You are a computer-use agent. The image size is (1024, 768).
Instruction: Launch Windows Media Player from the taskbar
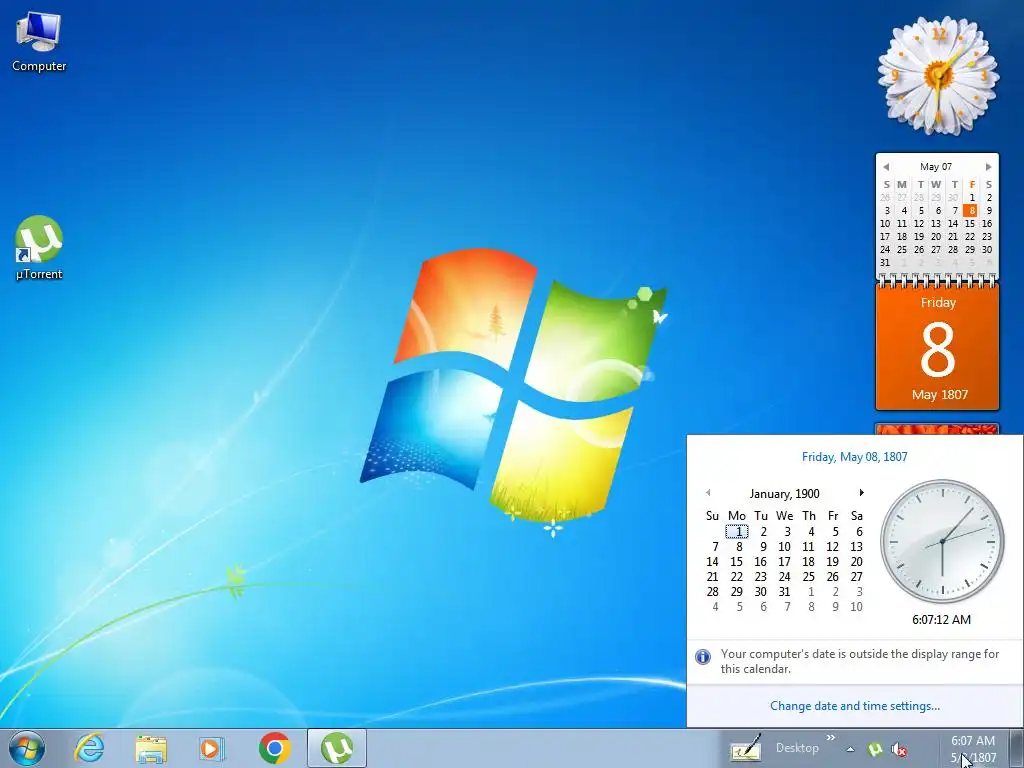212,748
